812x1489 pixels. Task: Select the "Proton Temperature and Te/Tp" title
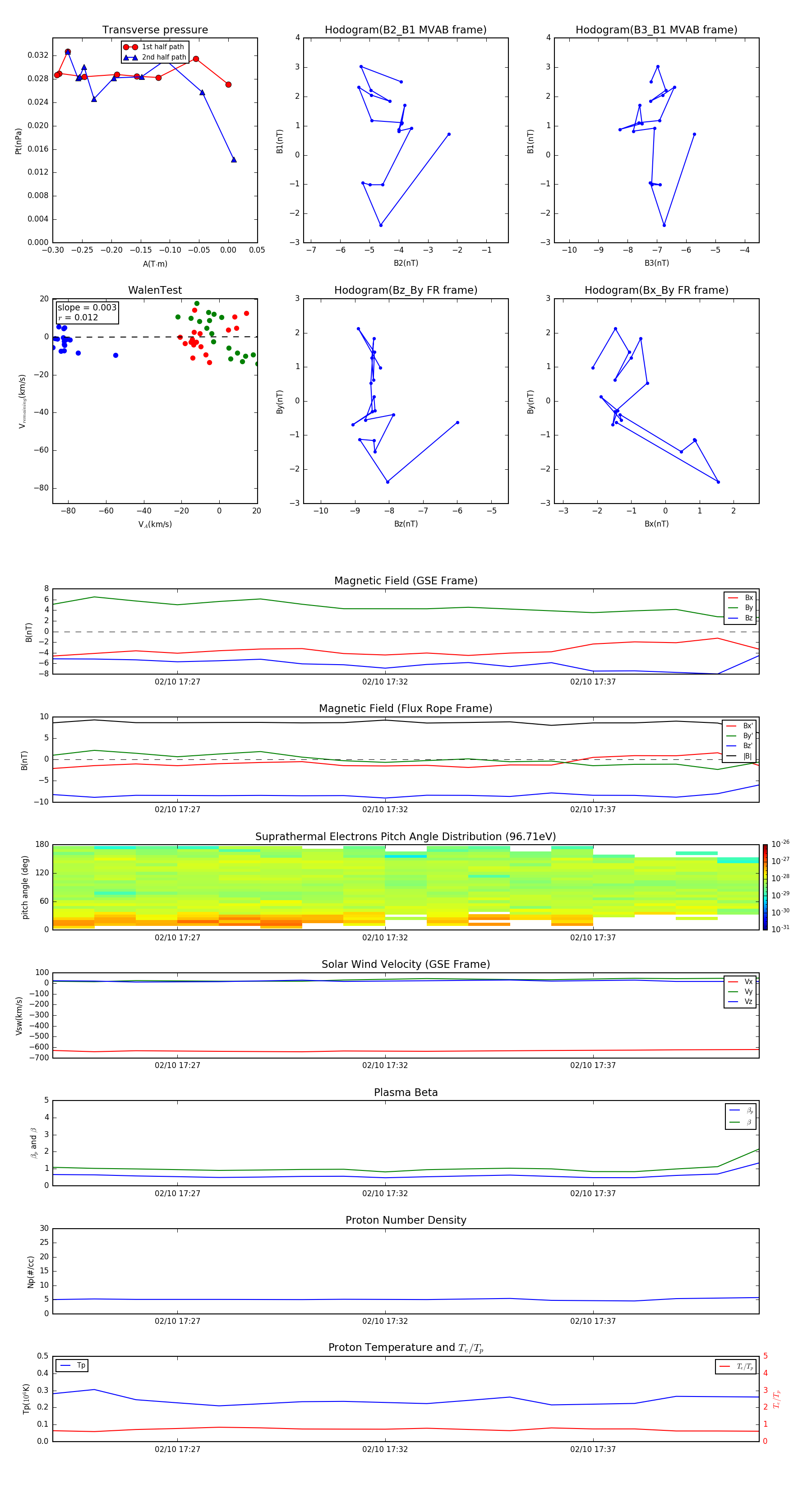(x=406, y=1348)
